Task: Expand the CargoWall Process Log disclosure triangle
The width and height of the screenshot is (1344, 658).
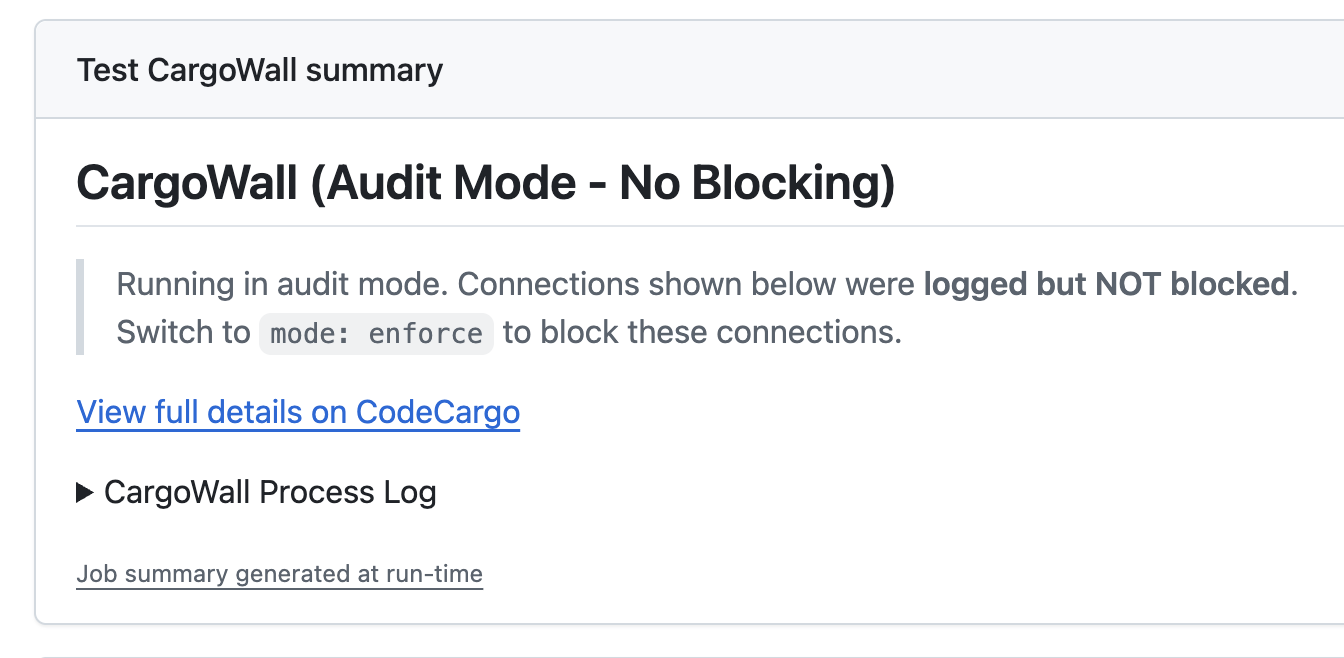Action: (85, 492)
